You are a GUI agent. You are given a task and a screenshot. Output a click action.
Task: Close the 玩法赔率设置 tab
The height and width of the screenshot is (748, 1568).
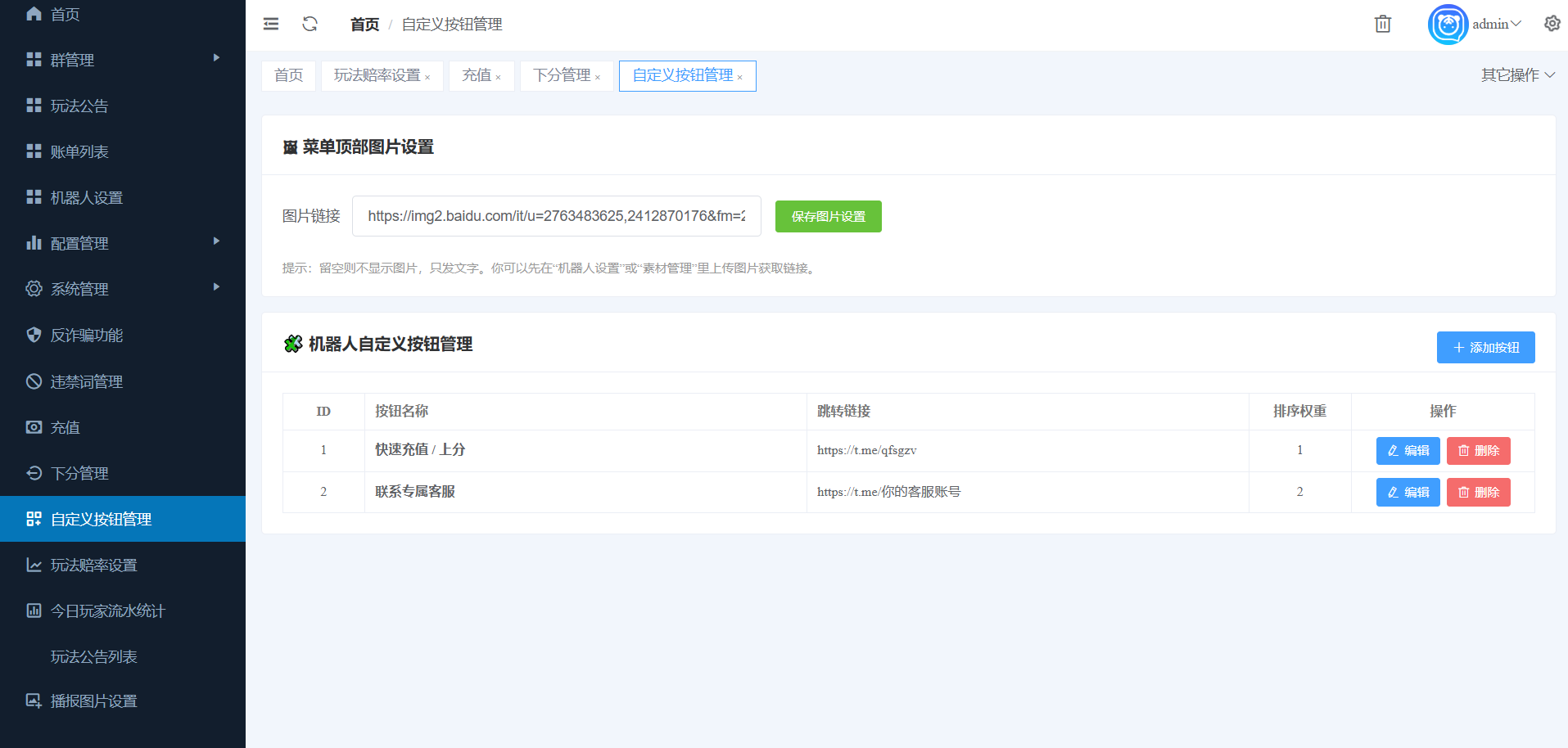coord(427,78)
